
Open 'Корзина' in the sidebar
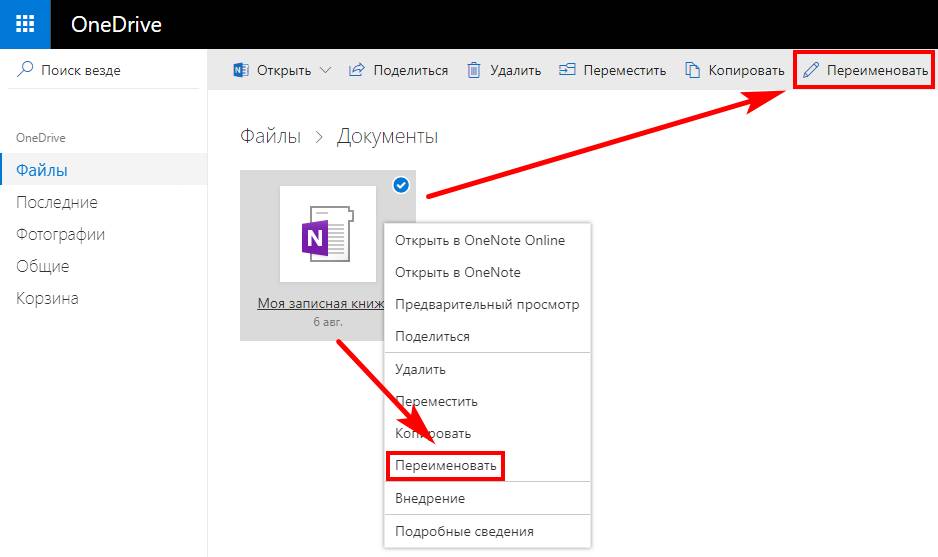[47, 298]
